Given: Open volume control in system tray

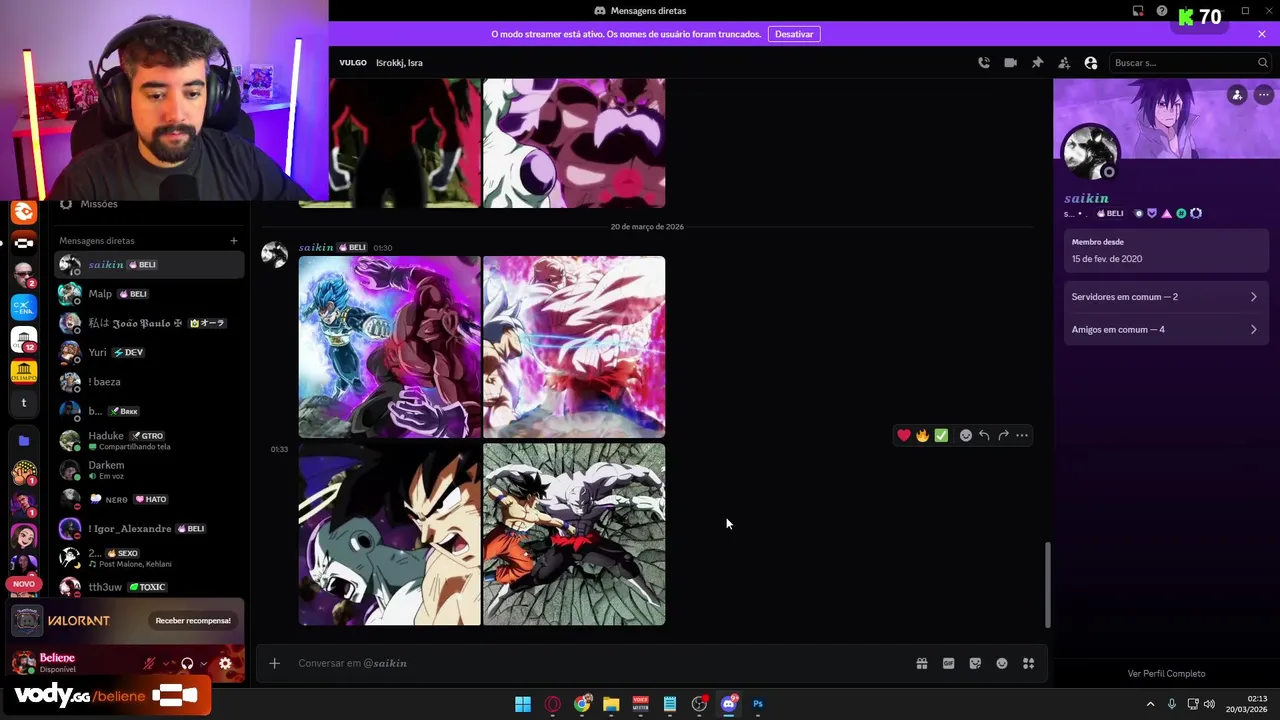Looking at the screenshot, I should [1209, 704].
